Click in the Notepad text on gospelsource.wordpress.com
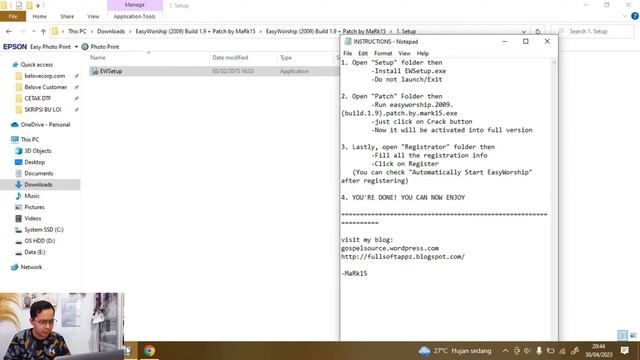The image size is (640, 360). 390,248
